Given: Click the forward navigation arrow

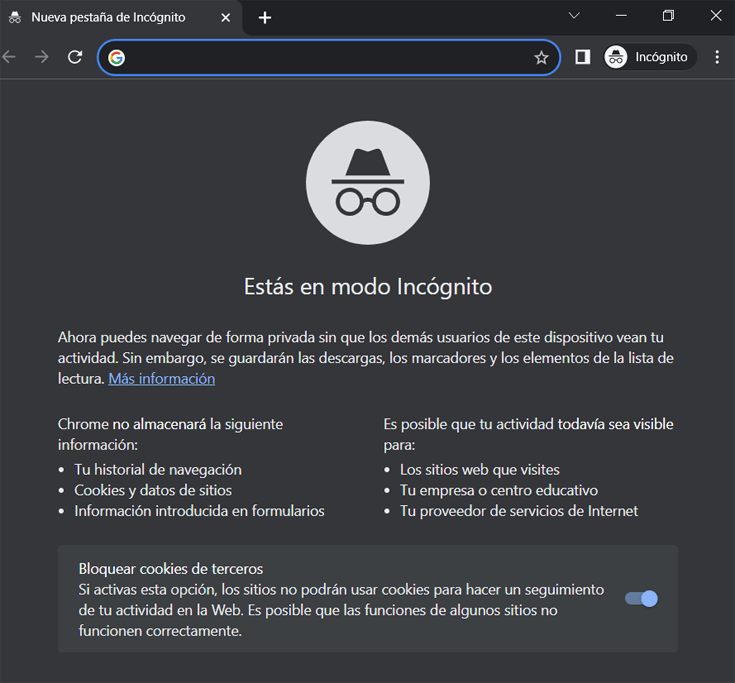Looking at the screenshot, I should [42, 57].
